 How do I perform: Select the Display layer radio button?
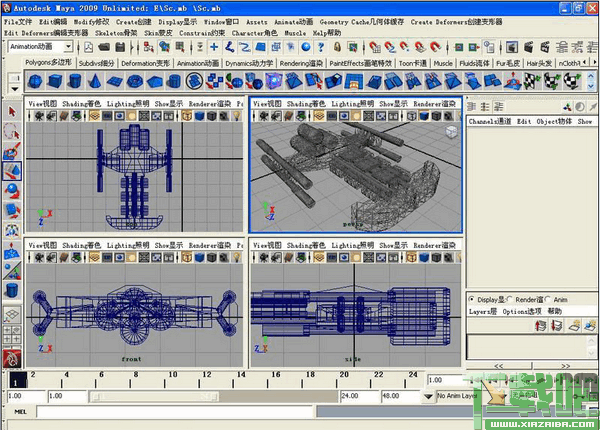[471, 300]
